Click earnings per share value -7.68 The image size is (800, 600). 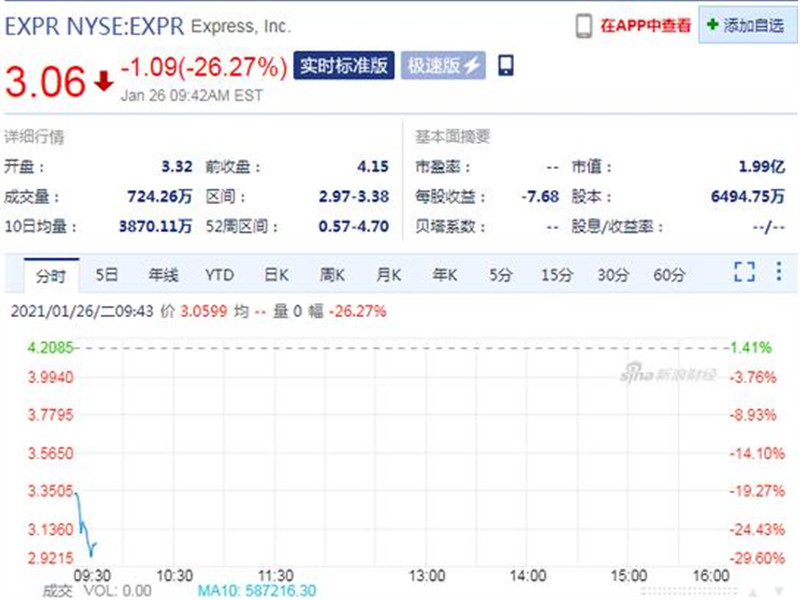(540, 196)
